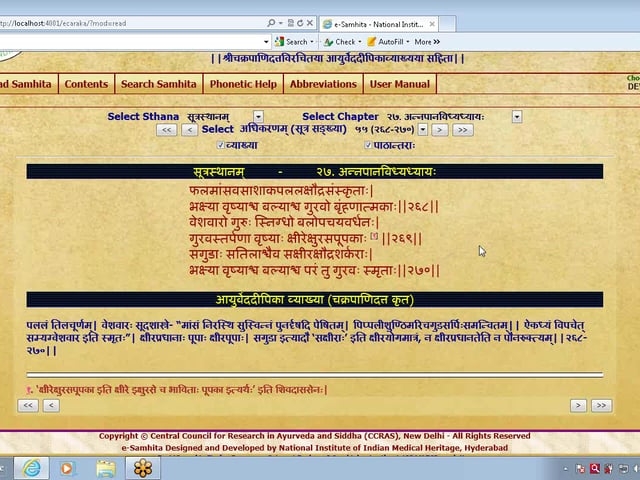Click the flower application icon in taskbar
Screen dimensions: 640x480
tap(143, 467)
